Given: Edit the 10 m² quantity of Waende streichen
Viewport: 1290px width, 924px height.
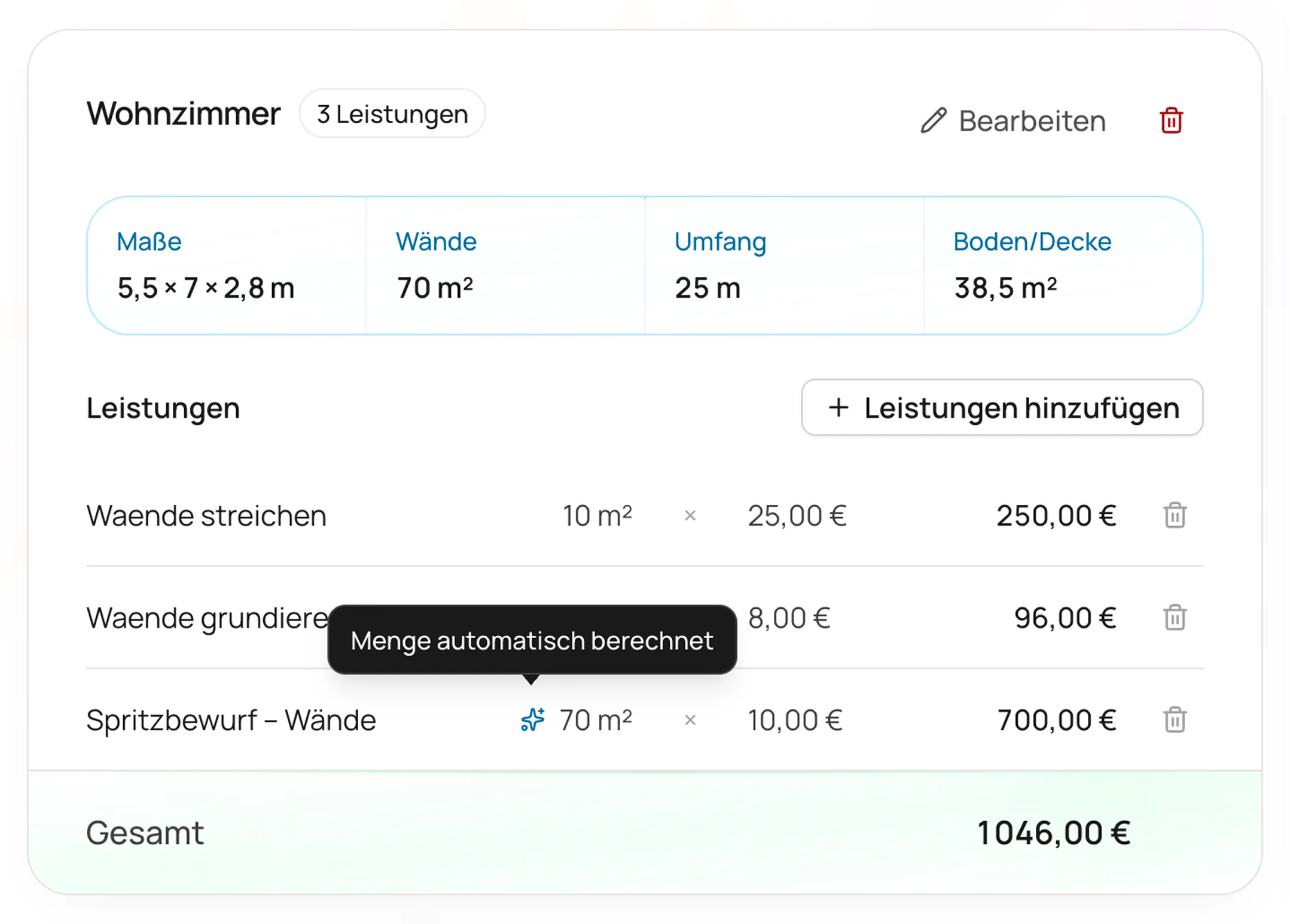Looking at the screenshot, I should coord(597,516).
